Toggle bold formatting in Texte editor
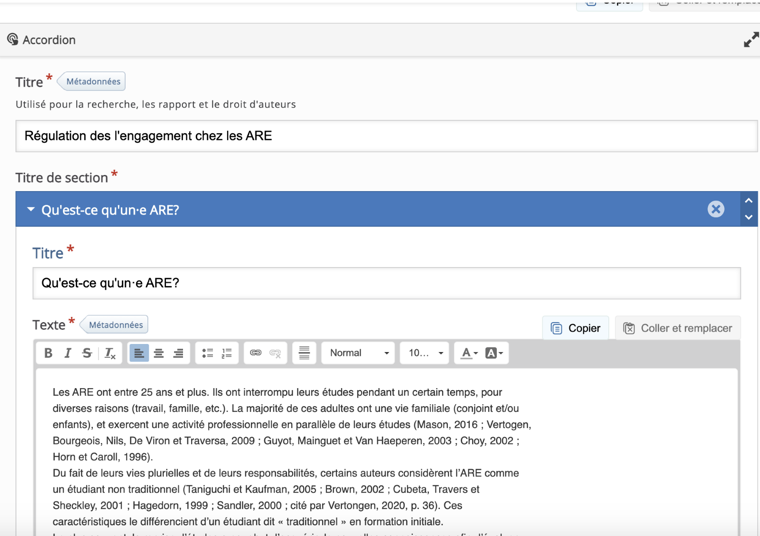Viewport: 760px width, 536px height. click(48, 353)
